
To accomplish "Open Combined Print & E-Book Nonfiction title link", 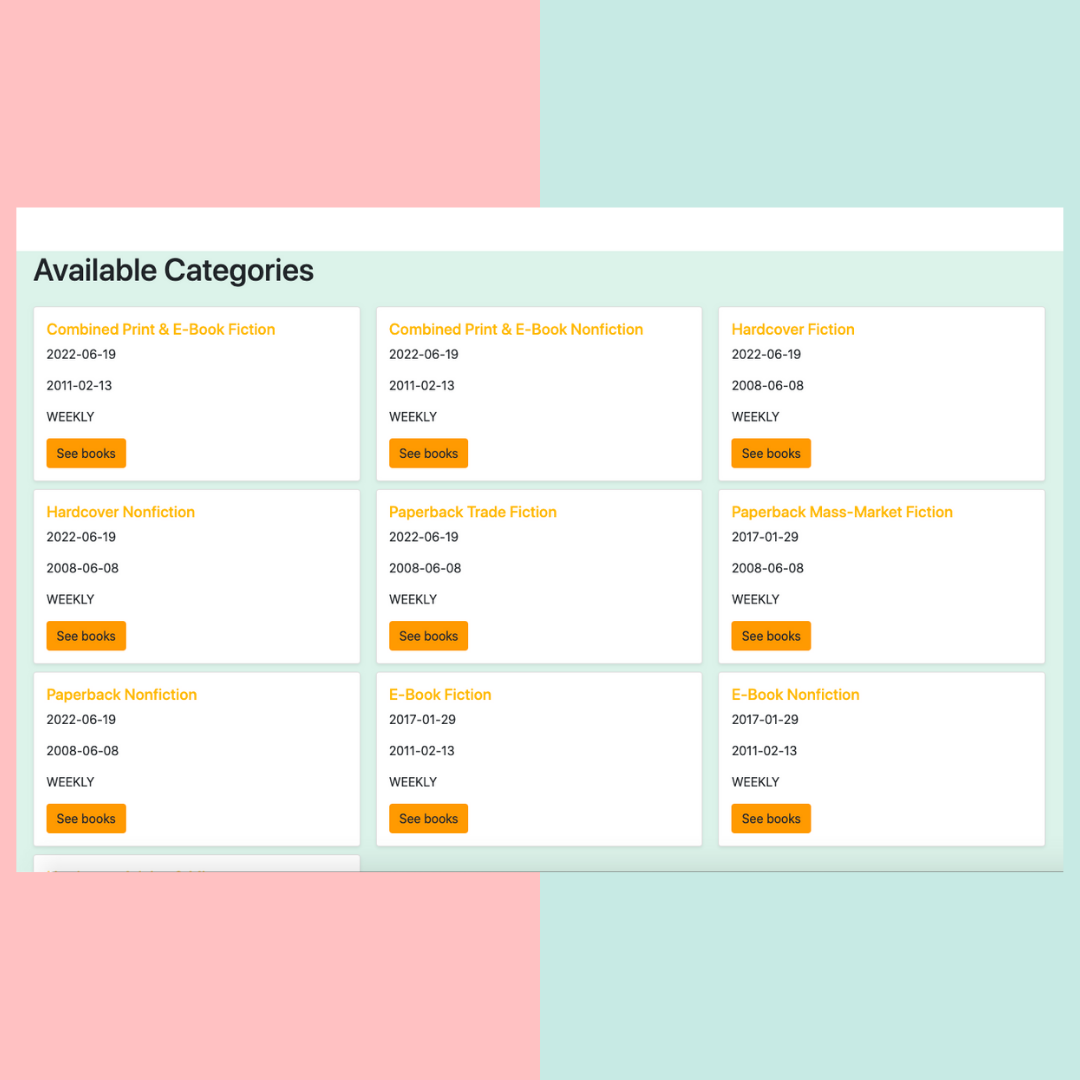I will pos(515,329).
